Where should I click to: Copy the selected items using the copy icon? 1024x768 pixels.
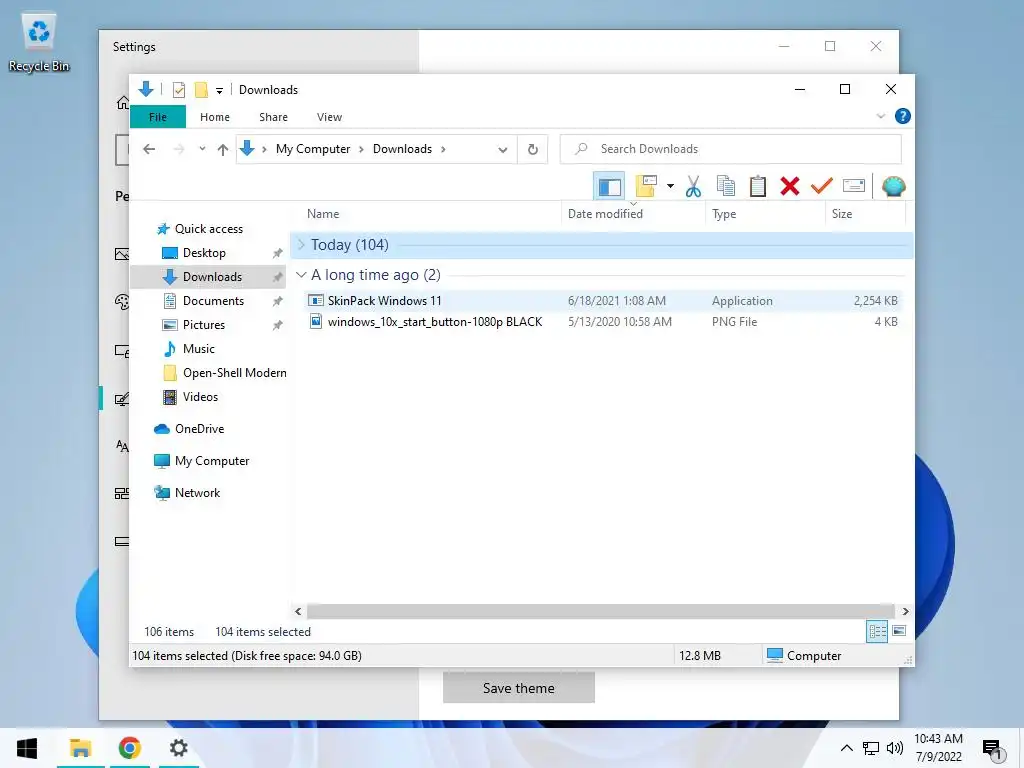(726, 186)
